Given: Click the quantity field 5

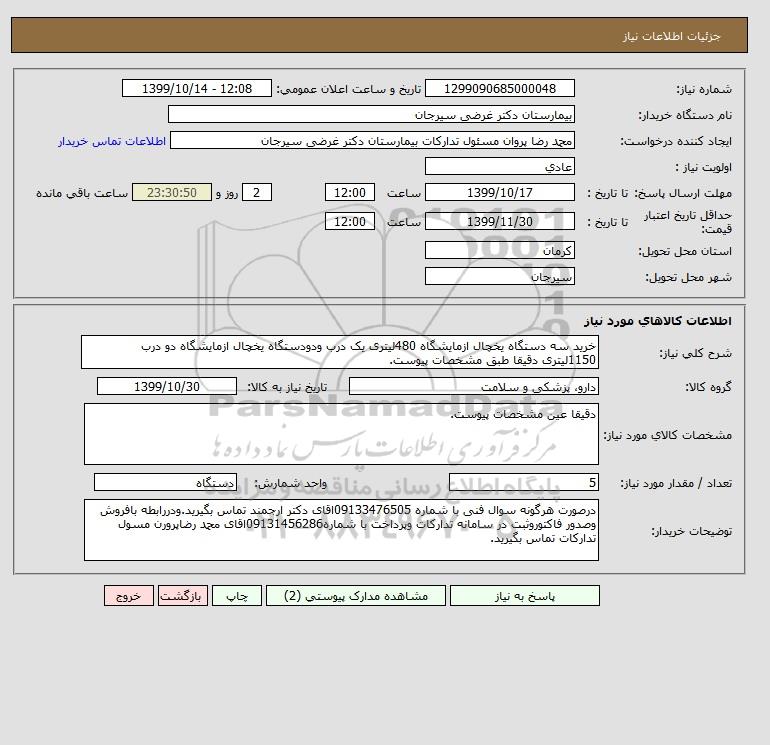Looking at the screenshot, I should click(523, 483).
